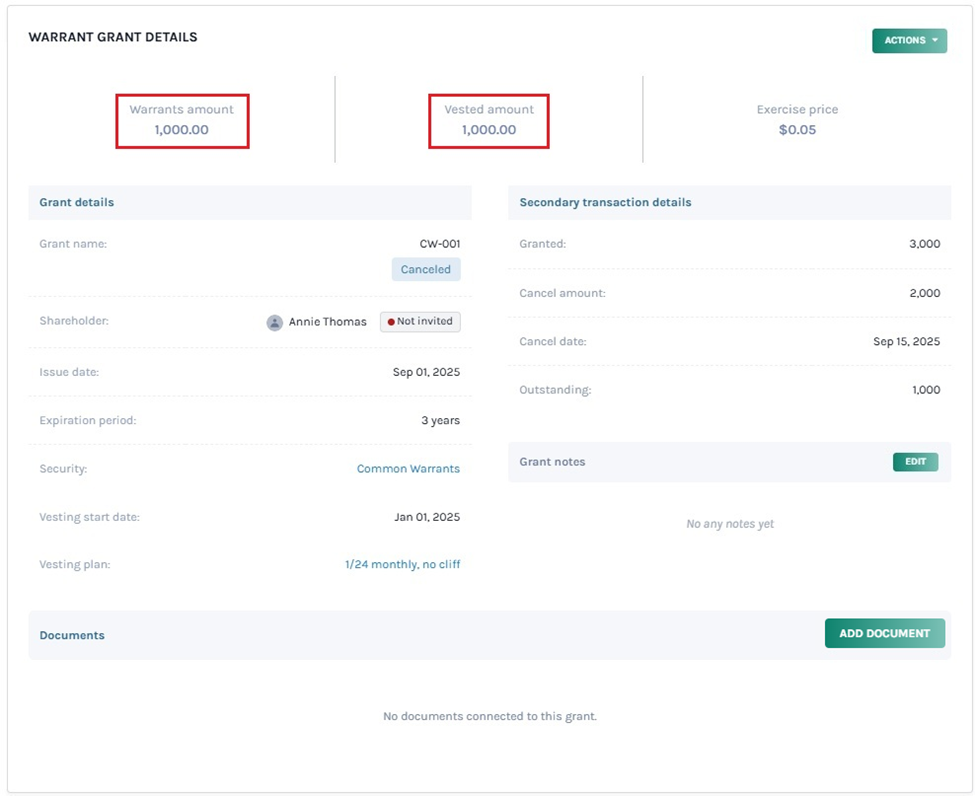Click the Warrants amount value 1,000.00
The height and width of the screenshot is (796, 975).
[181, 130]
